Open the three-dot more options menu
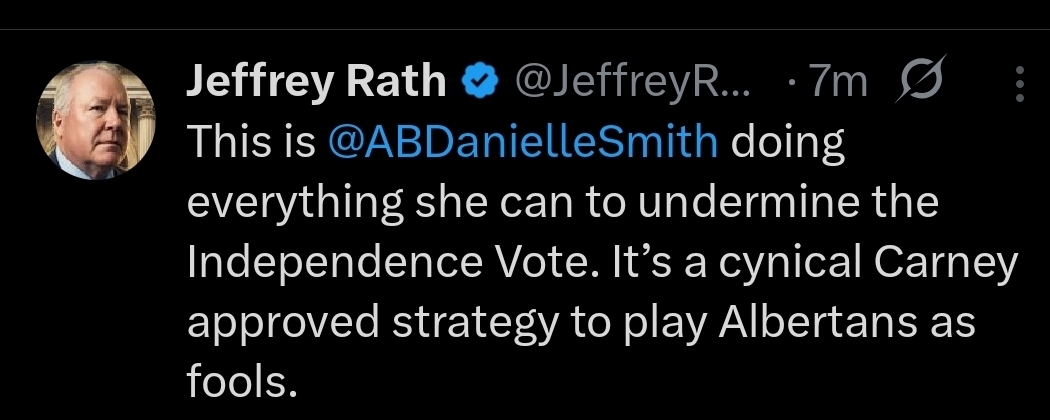 click(1020, 84)
